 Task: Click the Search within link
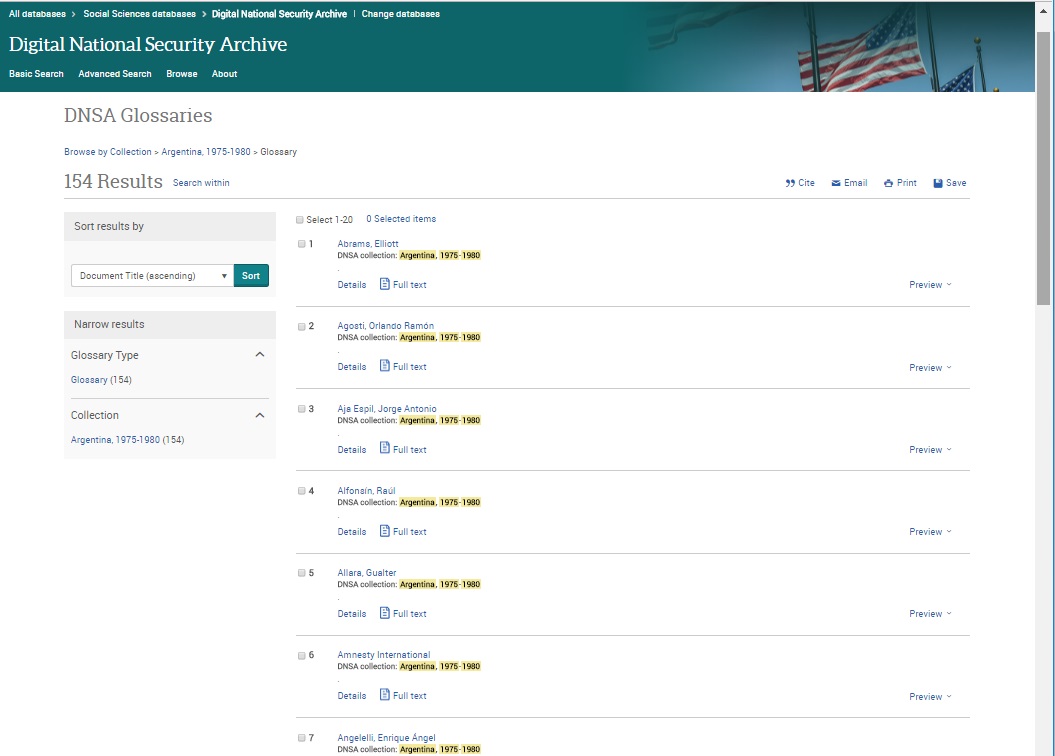(201, 183)
